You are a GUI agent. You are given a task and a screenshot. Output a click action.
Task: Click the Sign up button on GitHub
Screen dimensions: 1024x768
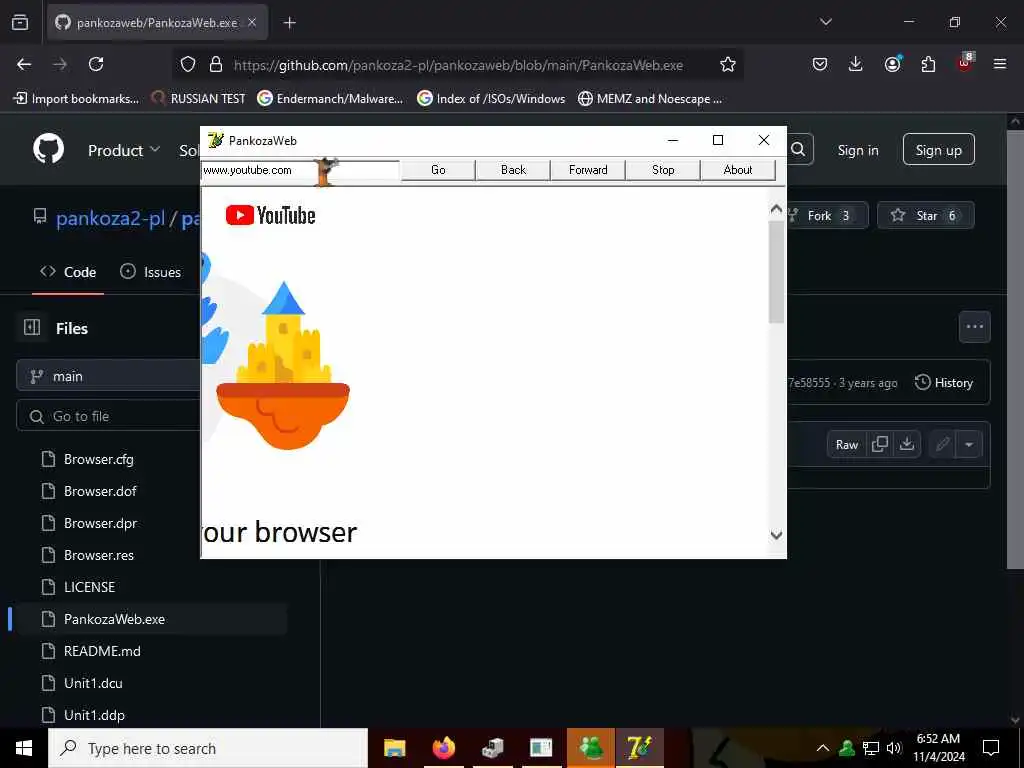[938, 150]
